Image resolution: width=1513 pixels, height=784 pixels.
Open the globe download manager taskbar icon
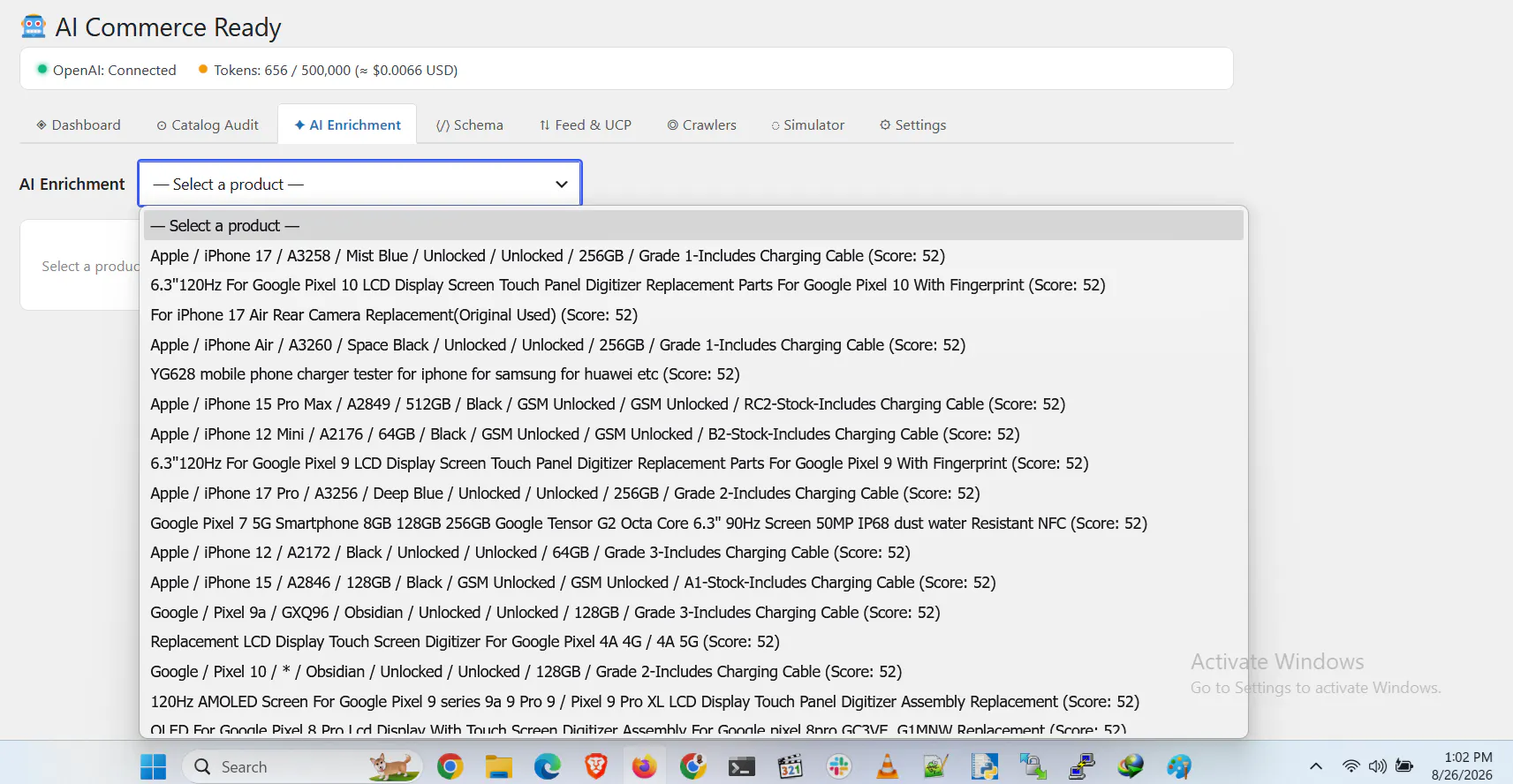[x=1131, y=766]
